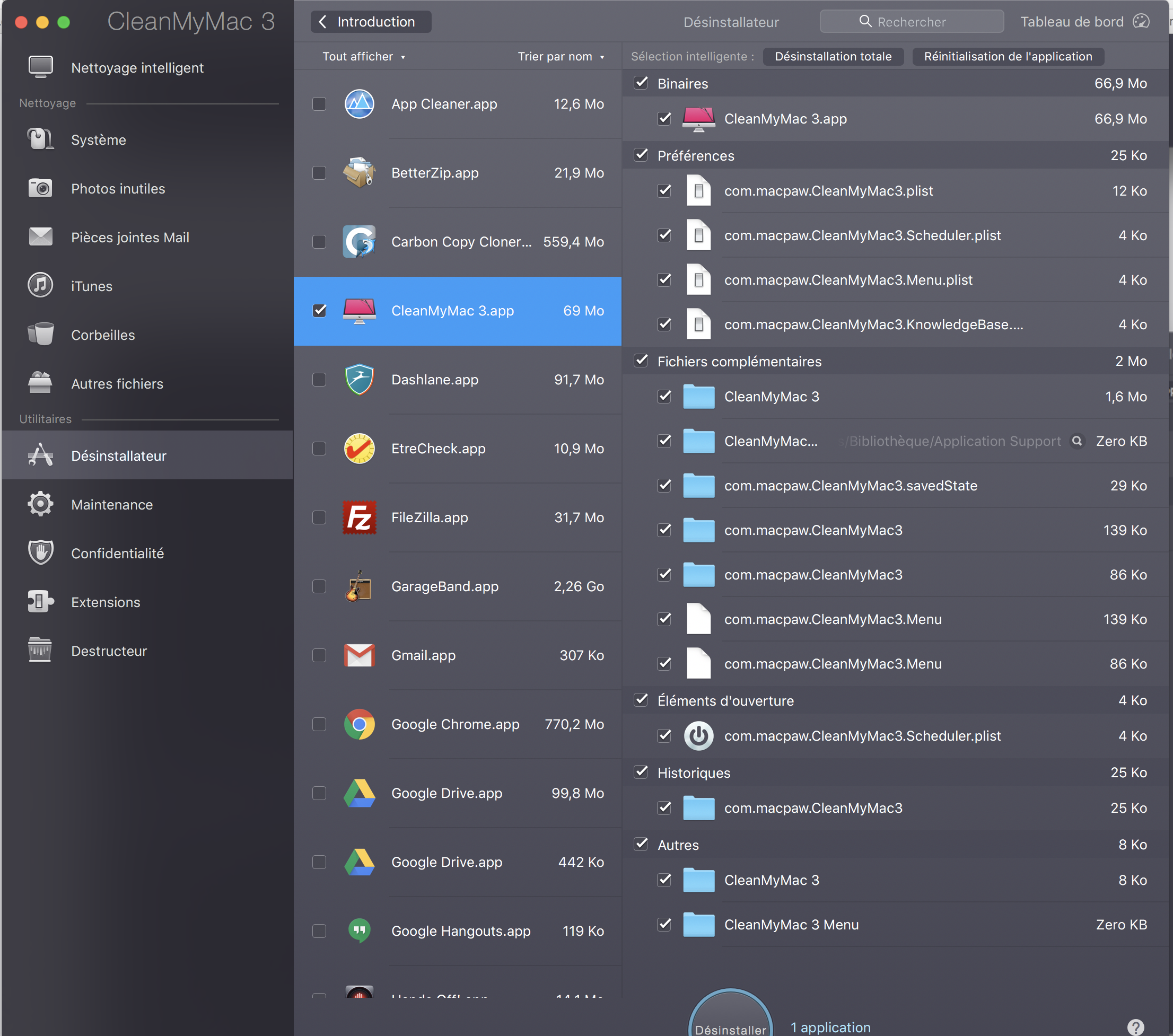1173x1036 pixels.
Task: Click the help question mark icon
Action: click(x=1135, y=1027)
